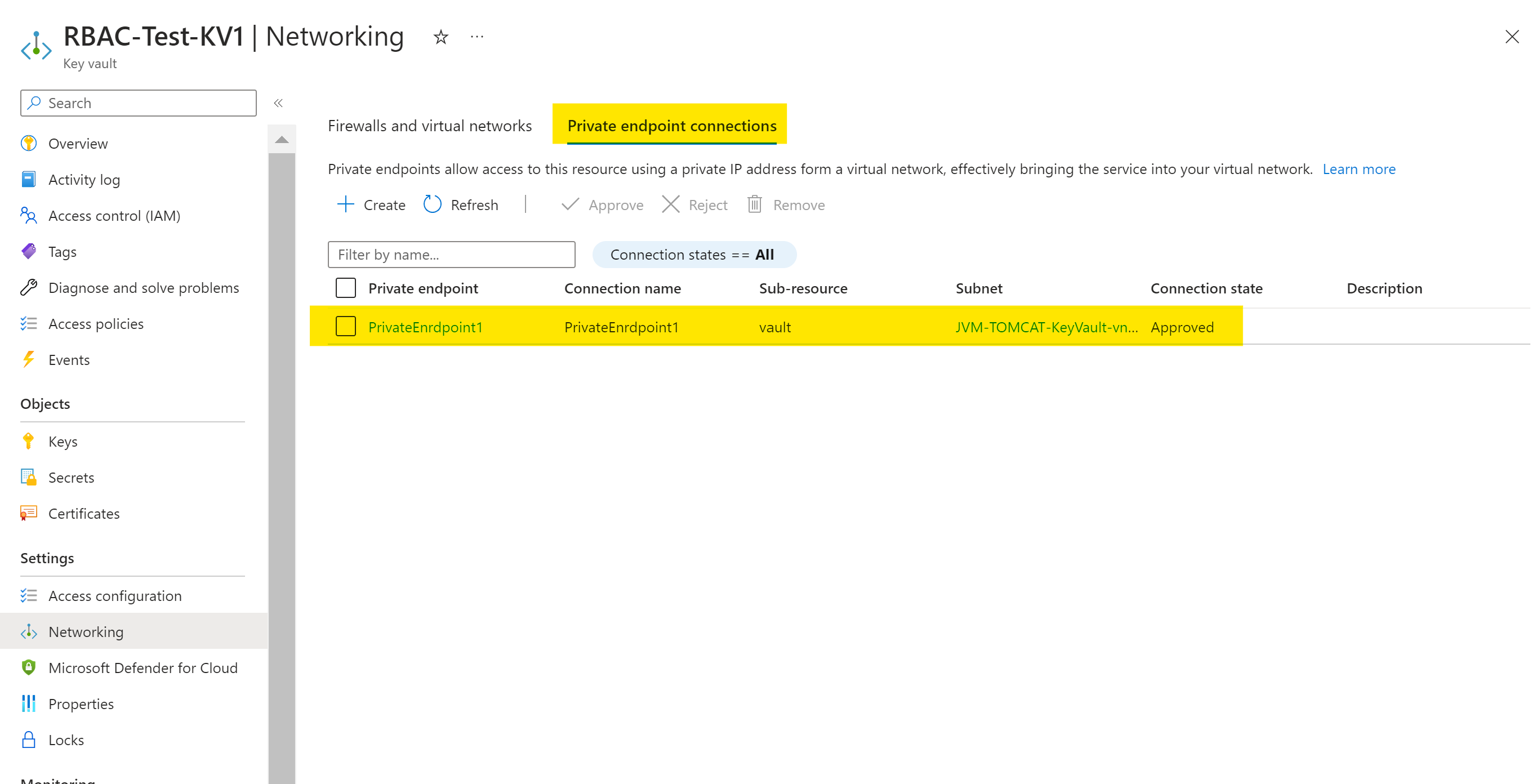The width and height of the screenshot is (1536, 784).
Task: Click the Approve checkmark icon
Action: (x=570, y=204)
